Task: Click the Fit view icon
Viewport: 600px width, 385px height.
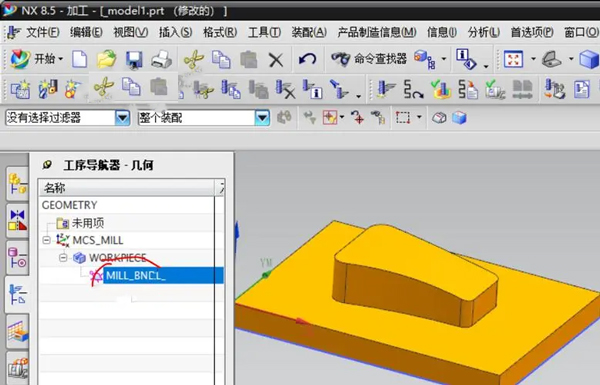Action: [513, 59]
